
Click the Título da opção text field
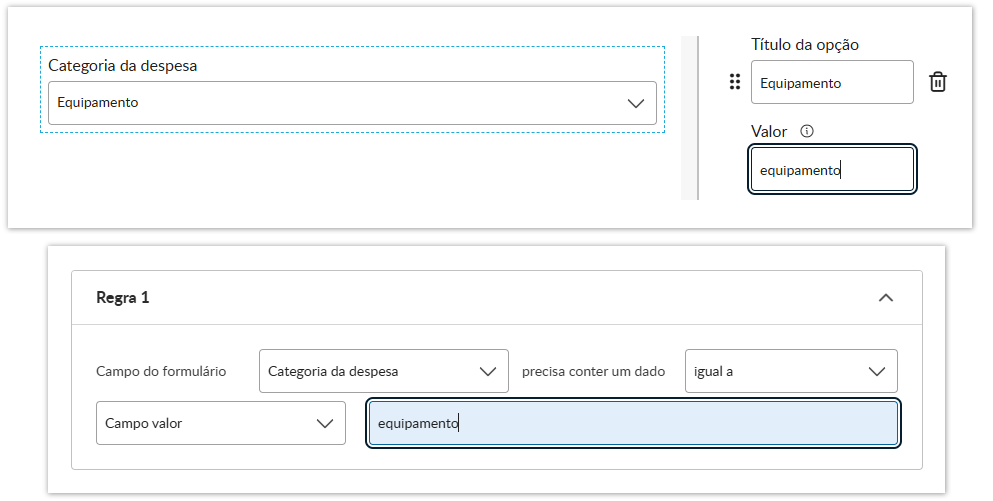pyautogui.click(x=831, y=82)
